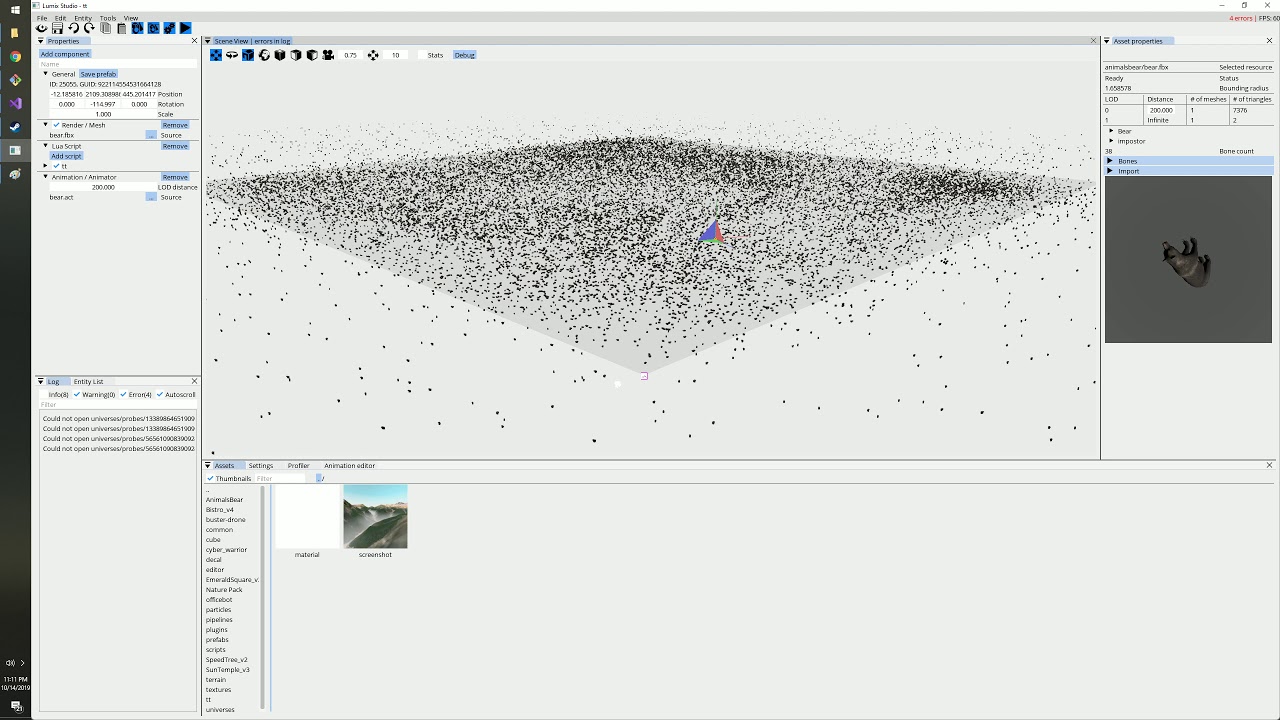This screenshot has height=720, width=1280.
Task: Toggle the Warning(0) log filter checkbox
Action: coord(77,395)
